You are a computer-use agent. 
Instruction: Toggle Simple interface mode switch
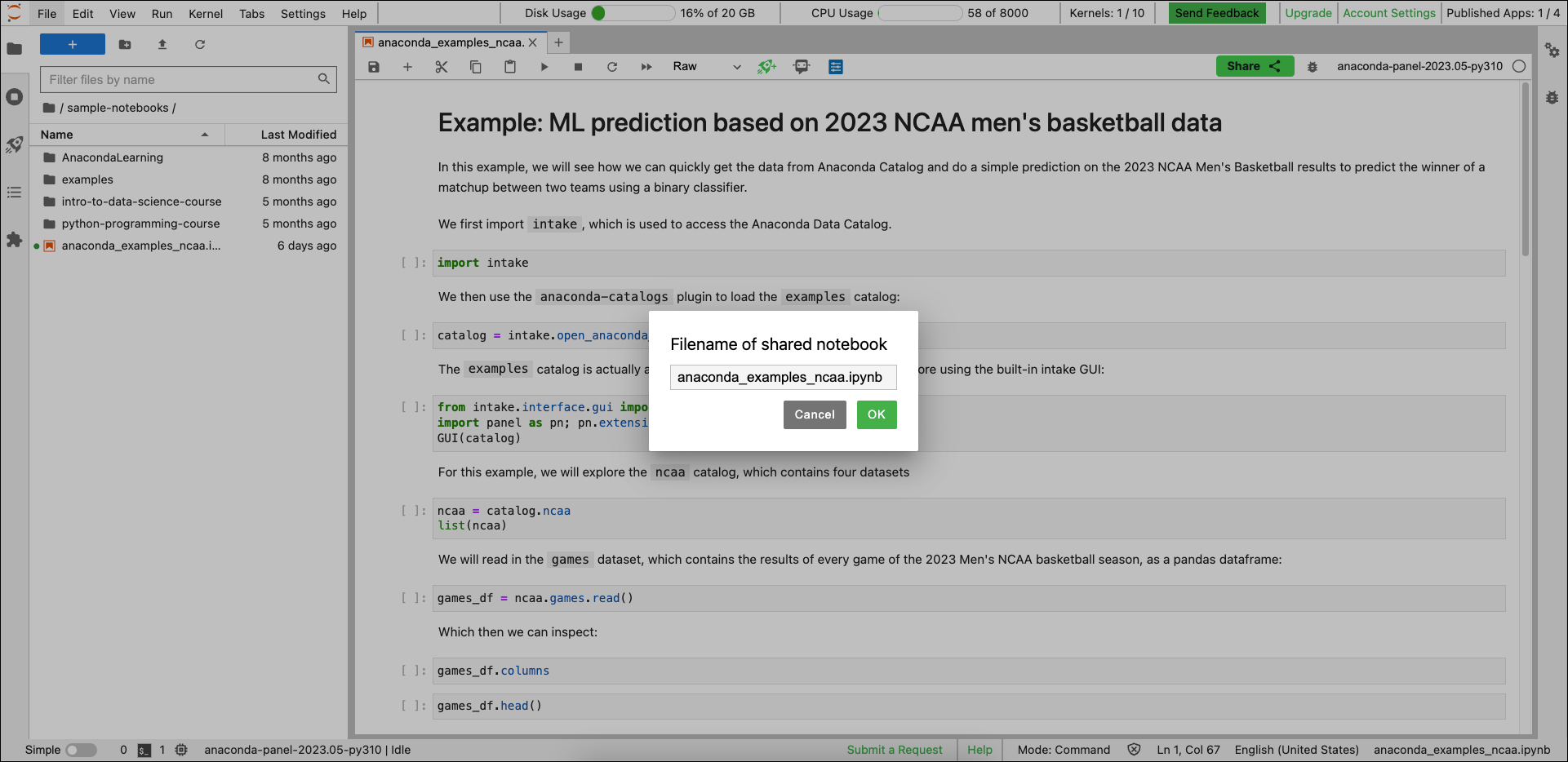pyautogui.click(x=81, y=751)
